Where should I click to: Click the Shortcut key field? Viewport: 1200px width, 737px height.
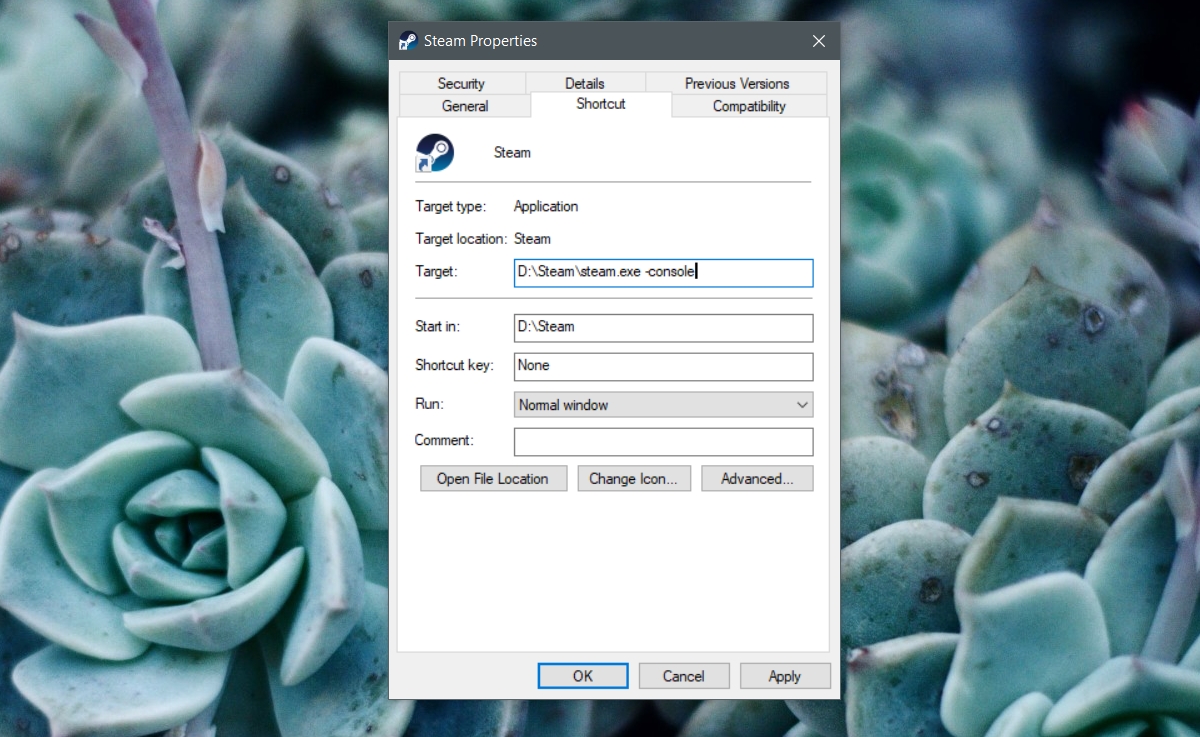click(x=663, y=367)
